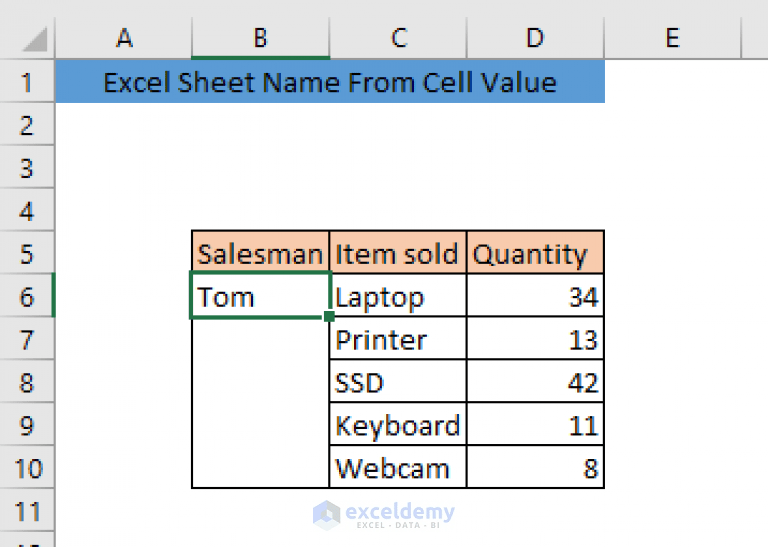Select row 10 header

coord(27,468)
